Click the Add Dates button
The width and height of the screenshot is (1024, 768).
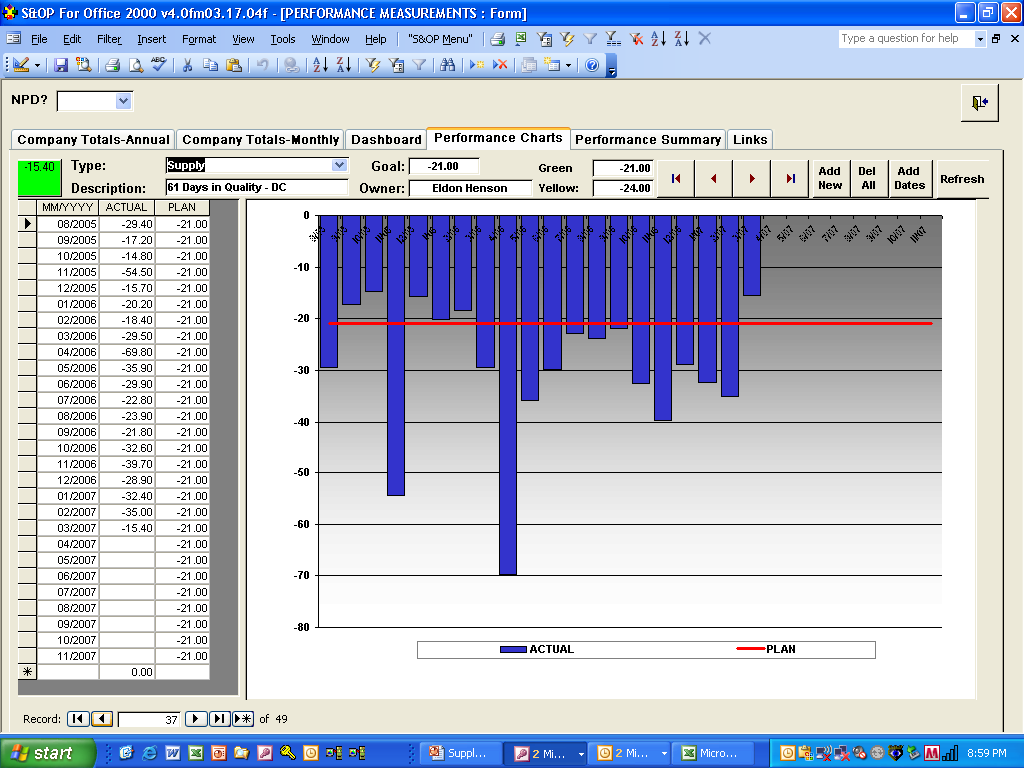point(910,178)
